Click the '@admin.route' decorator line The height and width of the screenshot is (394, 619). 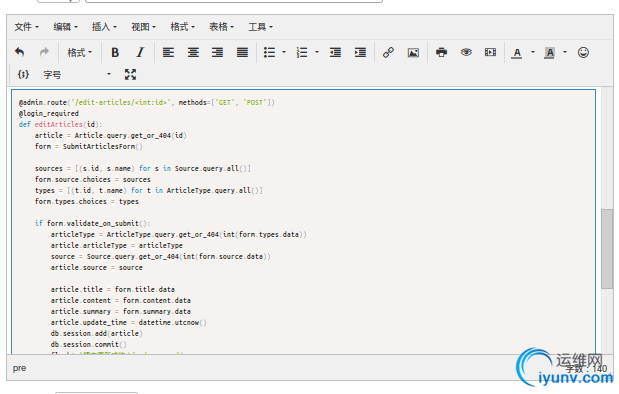coord(146,103)
